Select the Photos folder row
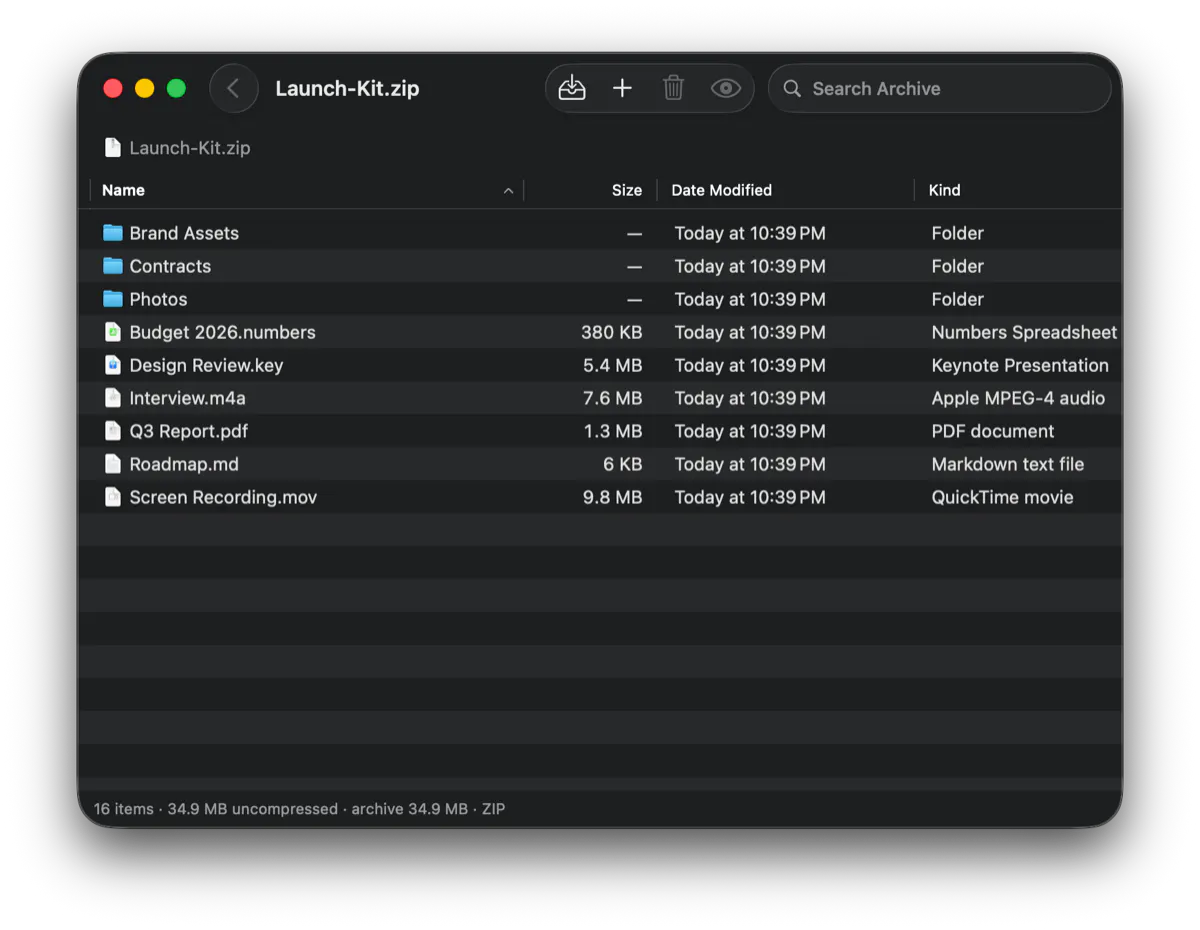 tap(600, 299)
